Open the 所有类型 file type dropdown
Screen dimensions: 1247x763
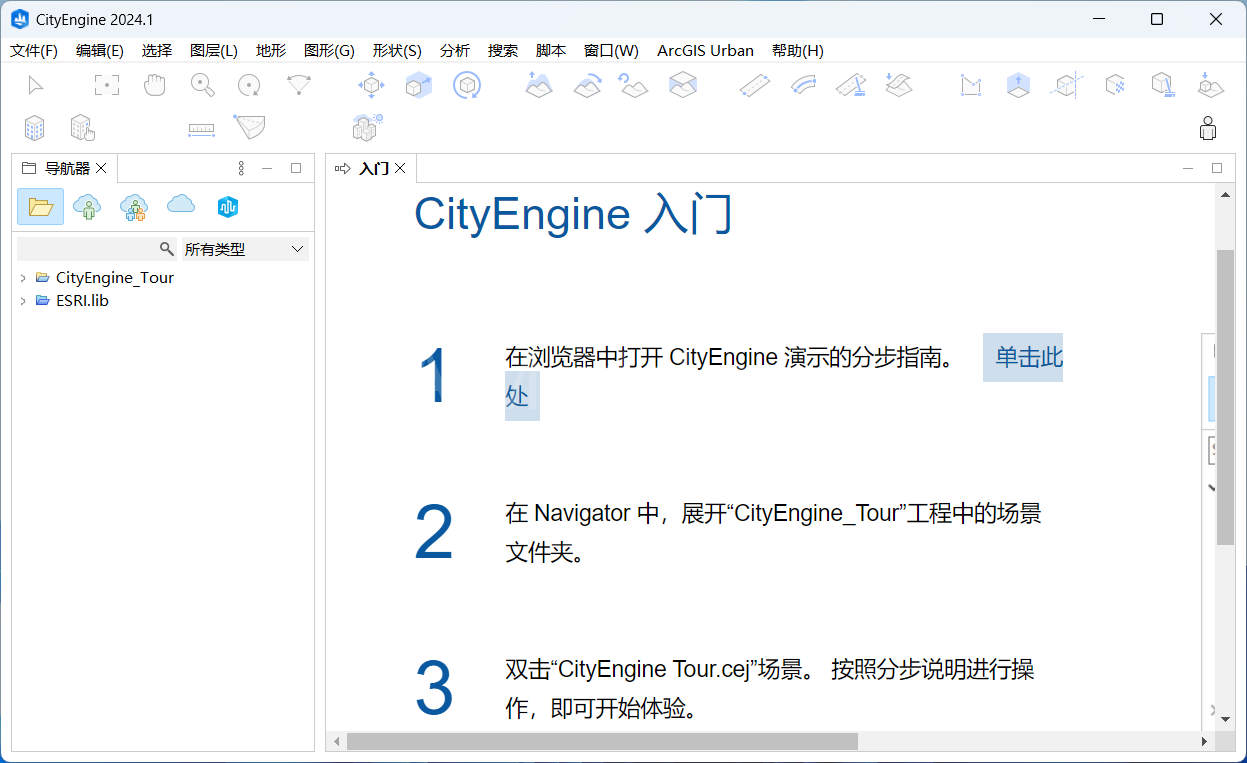click(245, 249)
